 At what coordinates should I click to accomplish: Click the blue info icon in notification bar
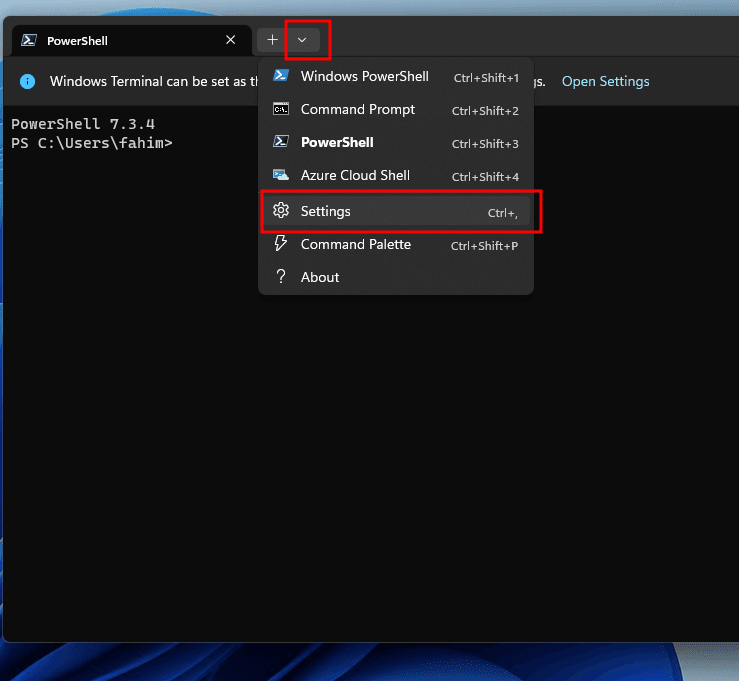[x=27, y=81]
